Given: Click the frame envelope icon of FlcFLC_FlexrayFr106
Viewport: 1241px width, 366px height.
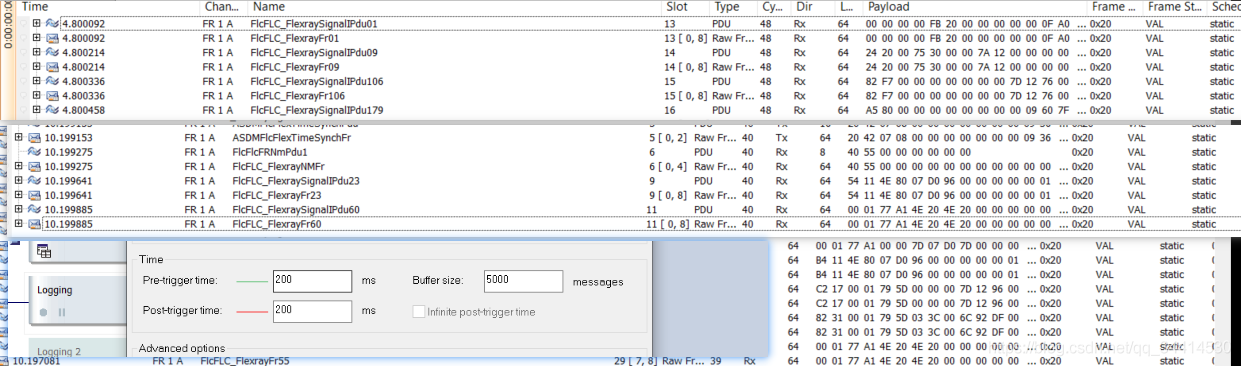Looking at the screenshot, I should coord(52,95).
